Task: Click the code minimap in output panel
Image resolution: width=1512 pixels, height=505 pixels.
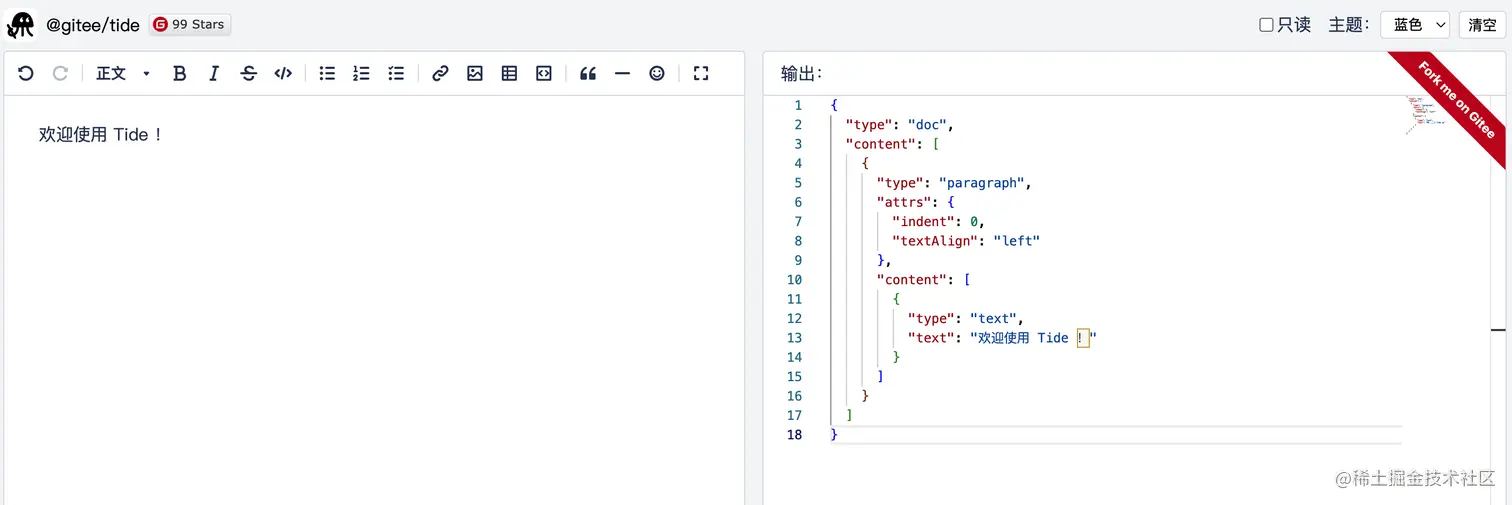Action: (x=1424, y=115)
